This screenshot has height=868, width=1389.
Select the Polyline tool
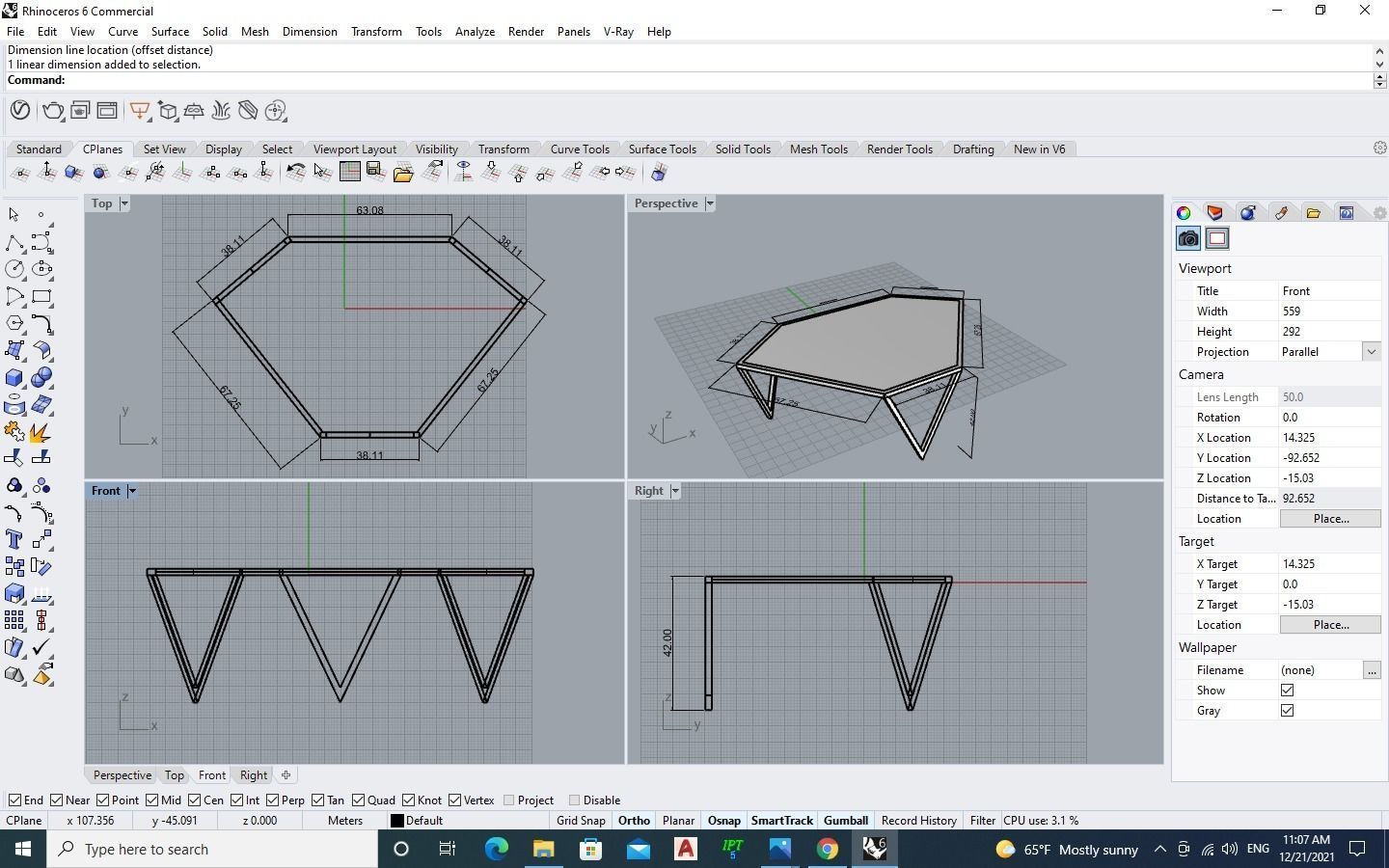click(14, 242)
